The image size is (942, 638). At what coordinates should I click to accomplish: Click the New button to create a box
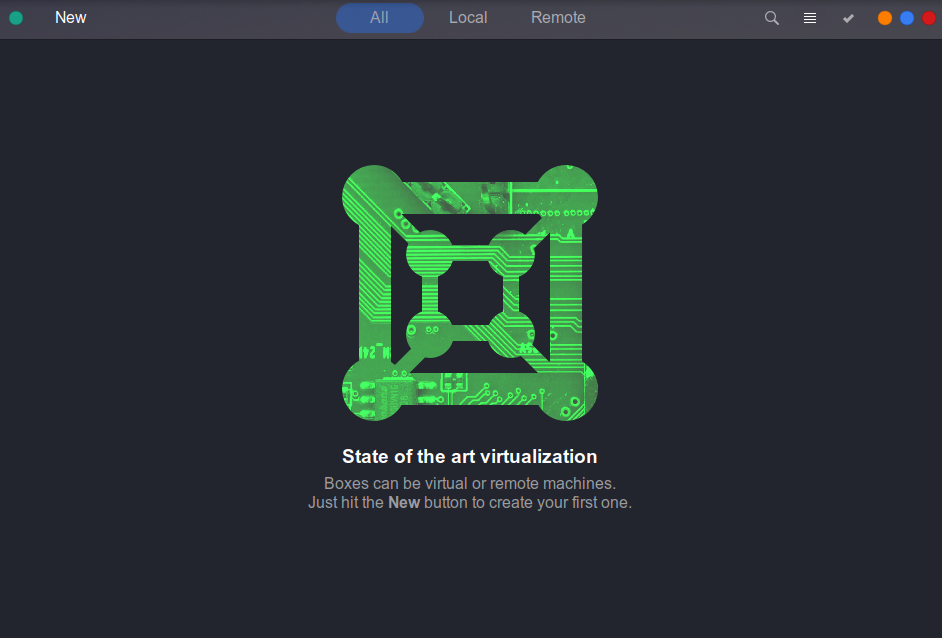70,17
